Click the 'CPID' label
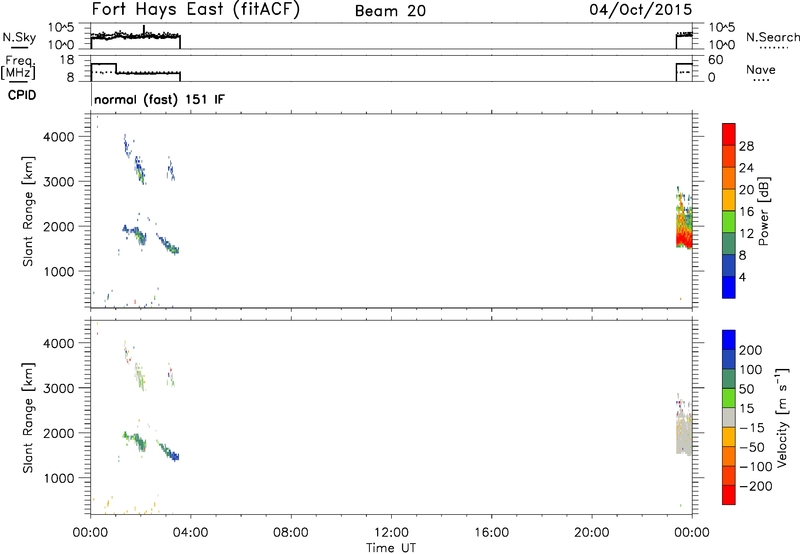The width and height of the screenshot is (800, 554). pyautogui.click(x=22, y=95)
